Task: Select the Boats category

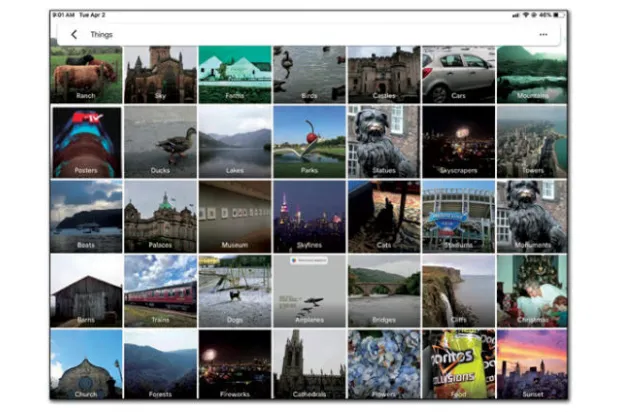Action: [85, 216]
